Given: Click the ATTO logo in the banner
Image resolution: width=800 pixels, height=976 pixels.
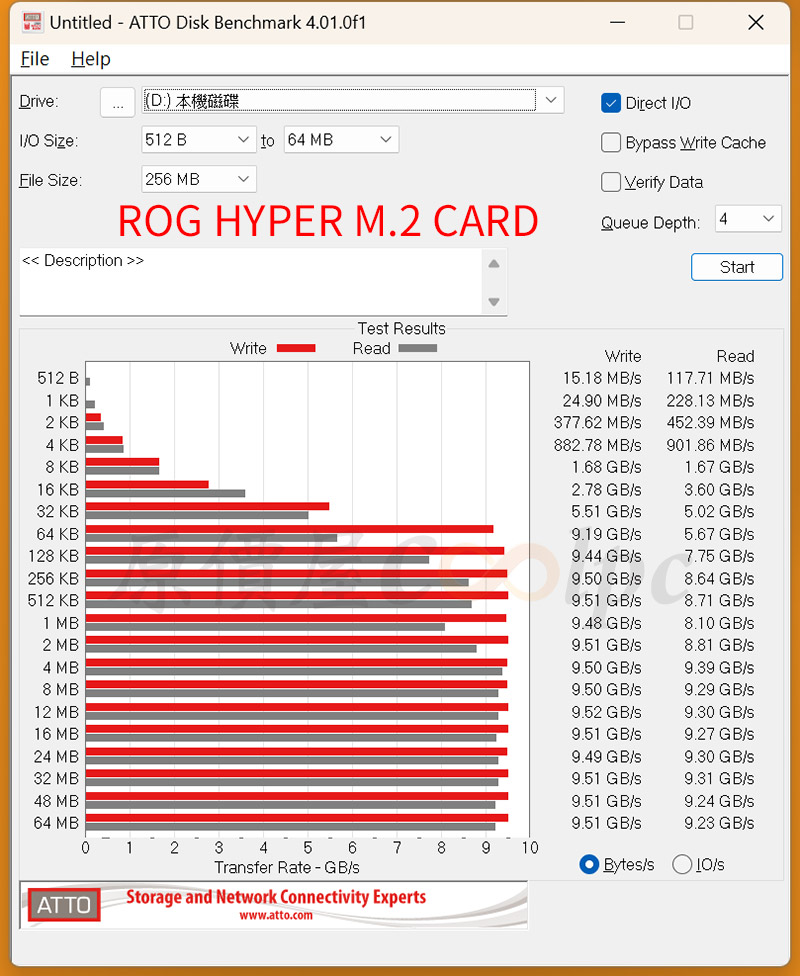Looking at the screenshot, I should (64, 904).
